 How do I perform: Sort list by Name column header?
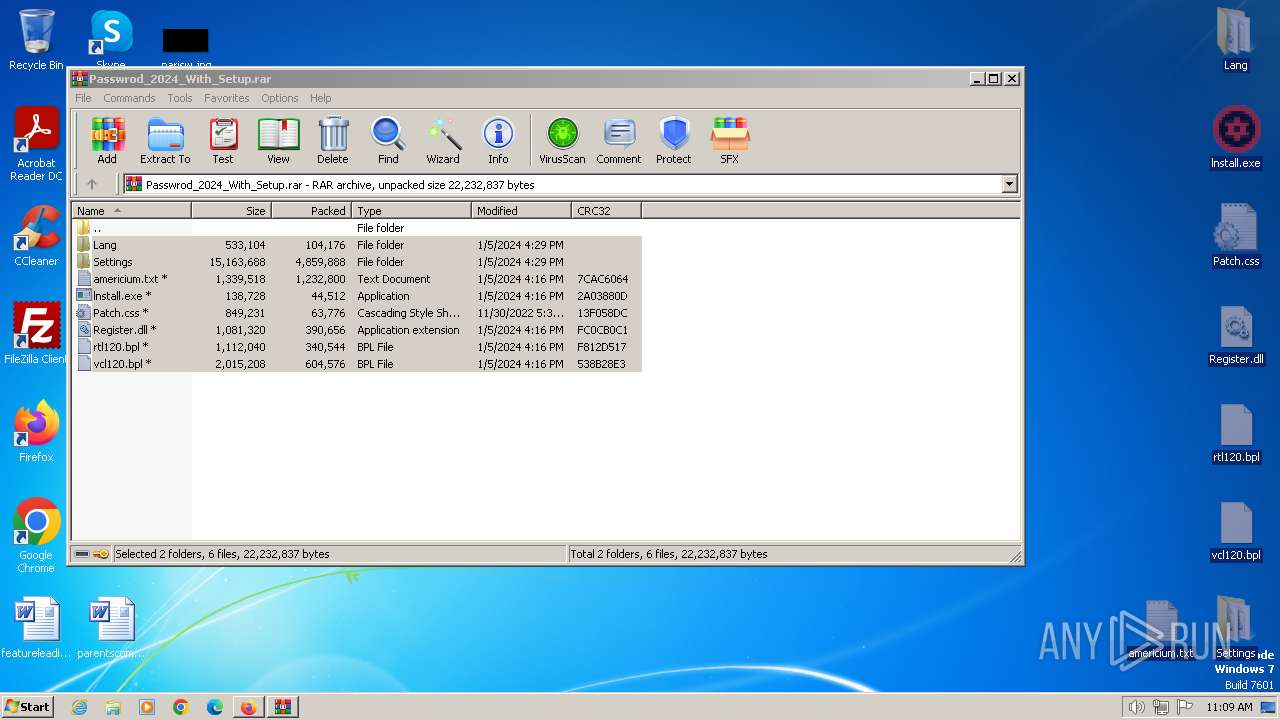132,211
